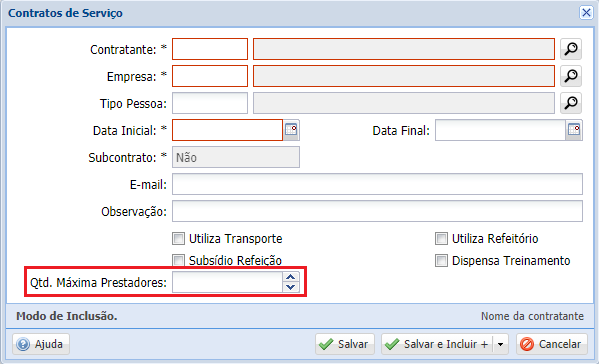This screenshot has height=364, width=599.
Task: Open the Data Final calendar picker
Action: pos(574,130)
